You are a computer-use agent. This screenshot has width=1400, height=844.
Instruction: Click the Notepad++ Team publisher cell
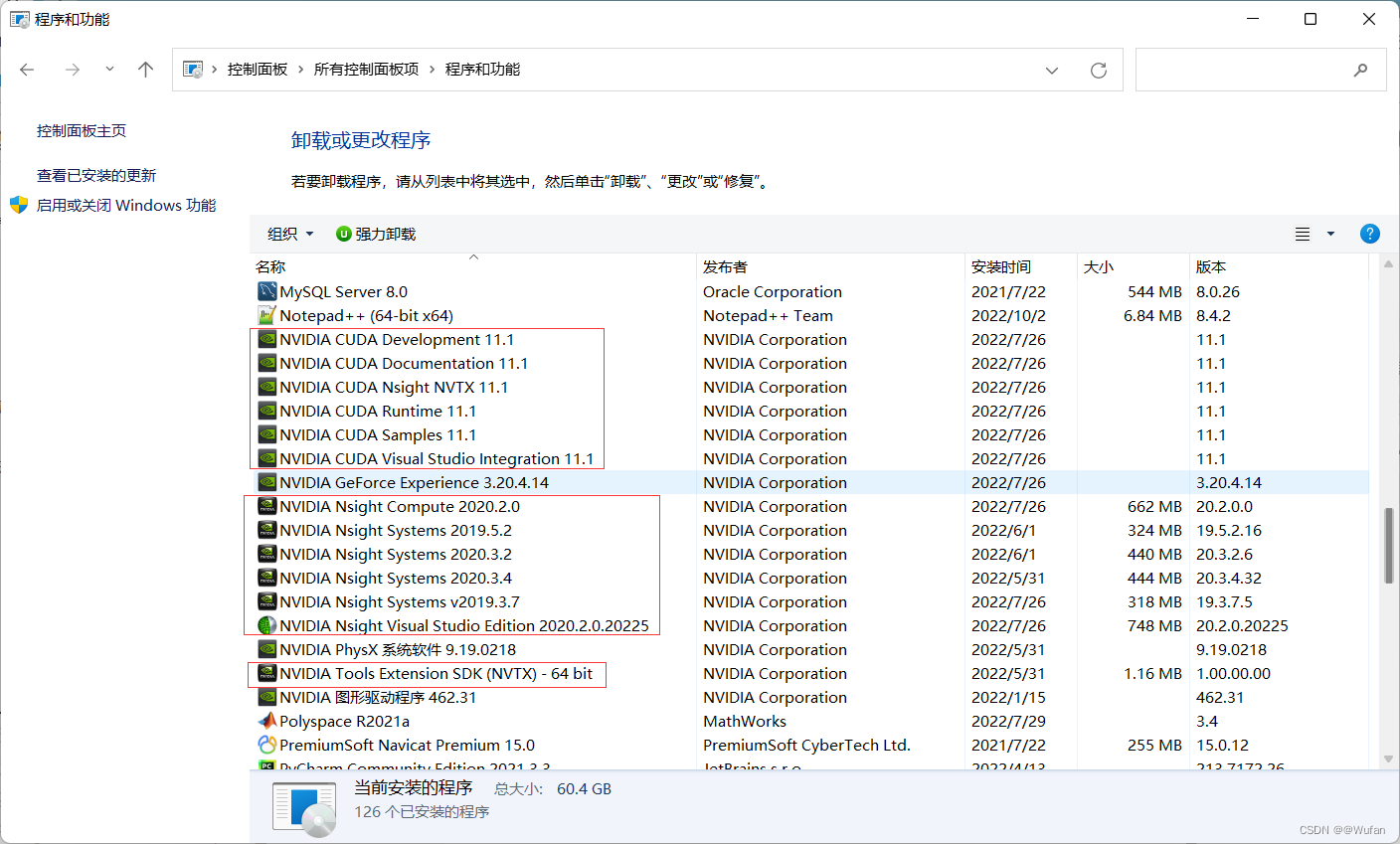point(768,315)
